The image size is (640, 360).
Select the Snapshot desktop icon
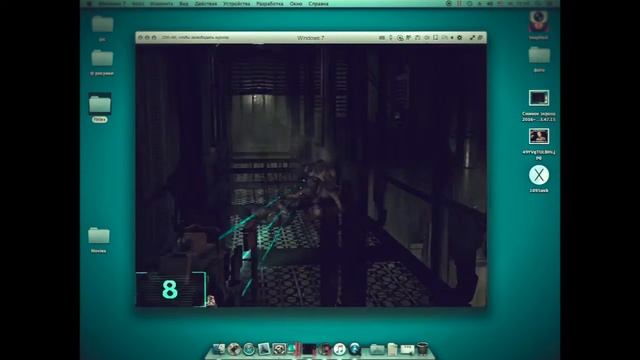(539, 22)
